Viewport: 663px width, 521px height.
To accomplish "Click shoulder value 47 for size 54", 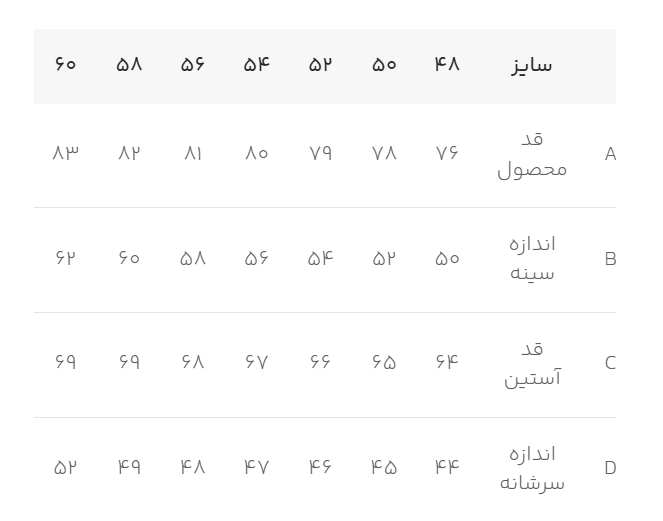I will tap(257, 467).
